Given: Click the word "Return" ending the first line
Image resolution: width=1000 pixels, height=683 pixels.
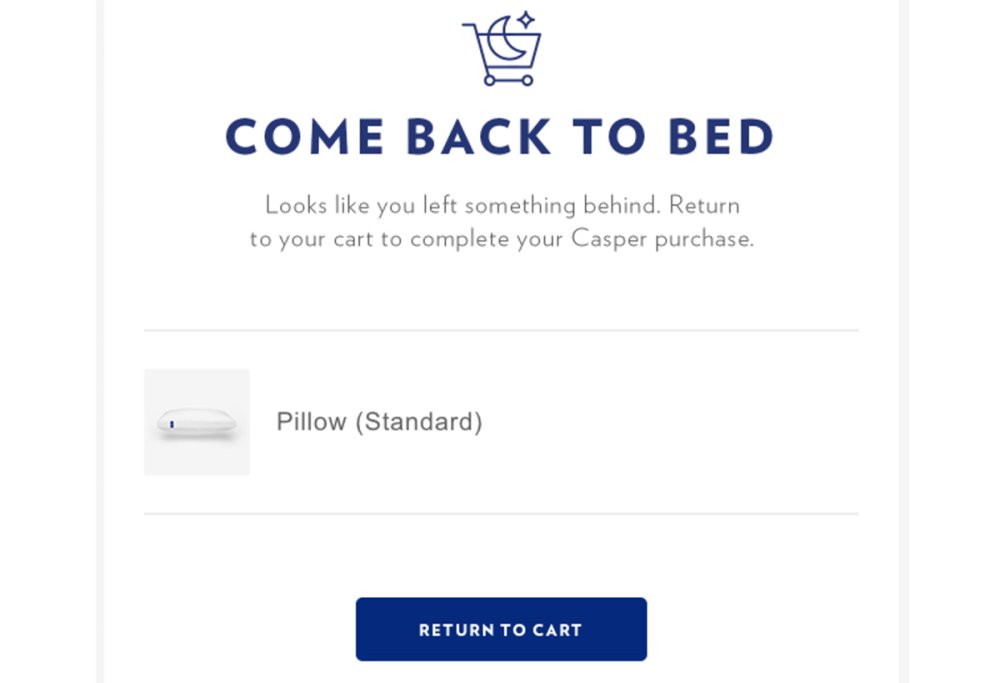Looking at the screenshot, I should pos(705,205).
